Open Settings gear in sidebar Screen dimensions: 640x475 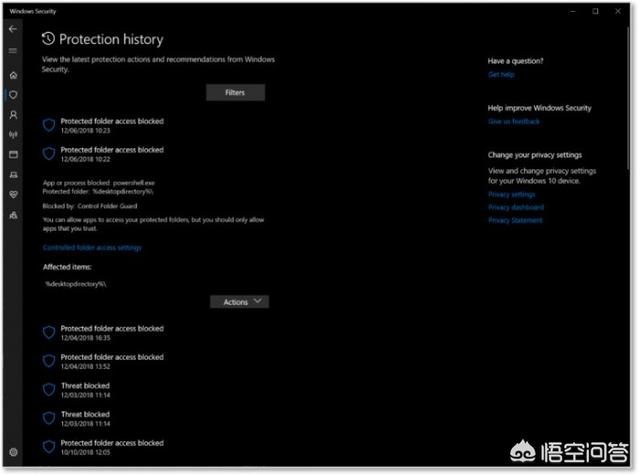coord(13,452)
